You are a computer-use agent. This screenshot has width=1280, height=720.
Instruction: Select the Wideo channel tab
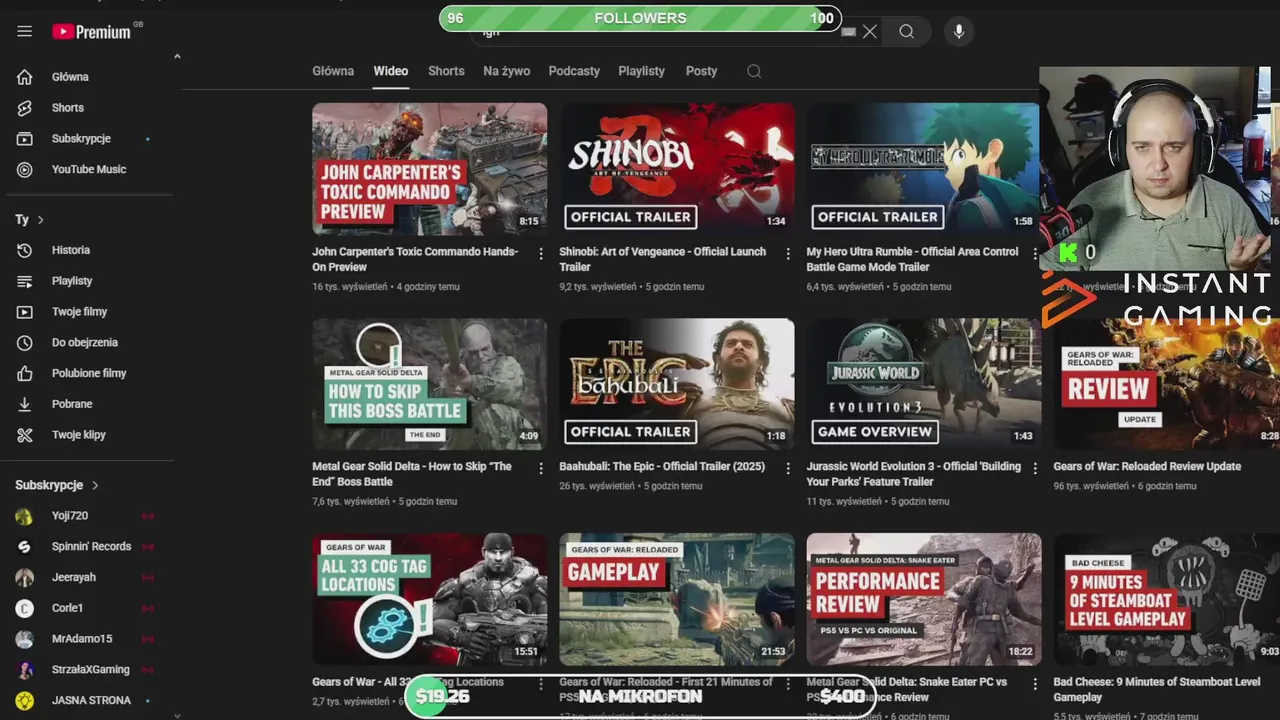[391, 71]
